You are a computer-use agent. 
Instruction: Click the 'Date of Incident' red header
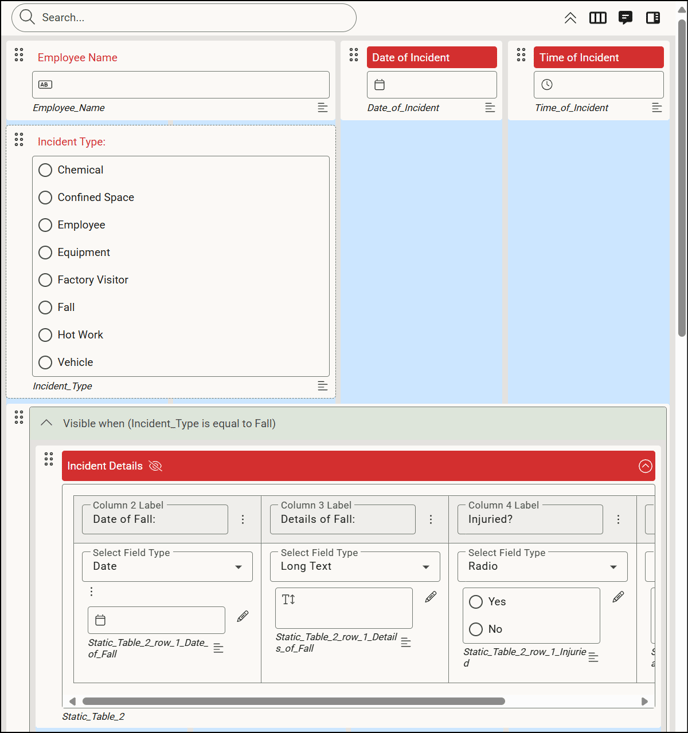click(432, 57)
